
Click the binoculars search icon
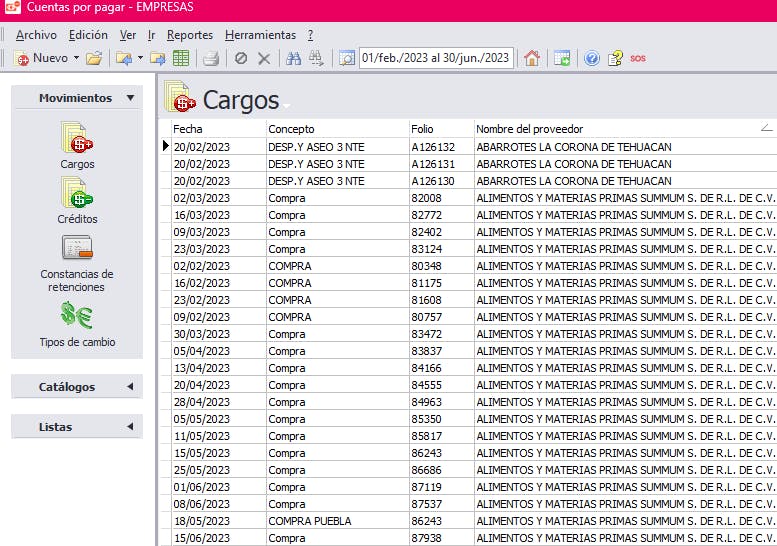293,58
